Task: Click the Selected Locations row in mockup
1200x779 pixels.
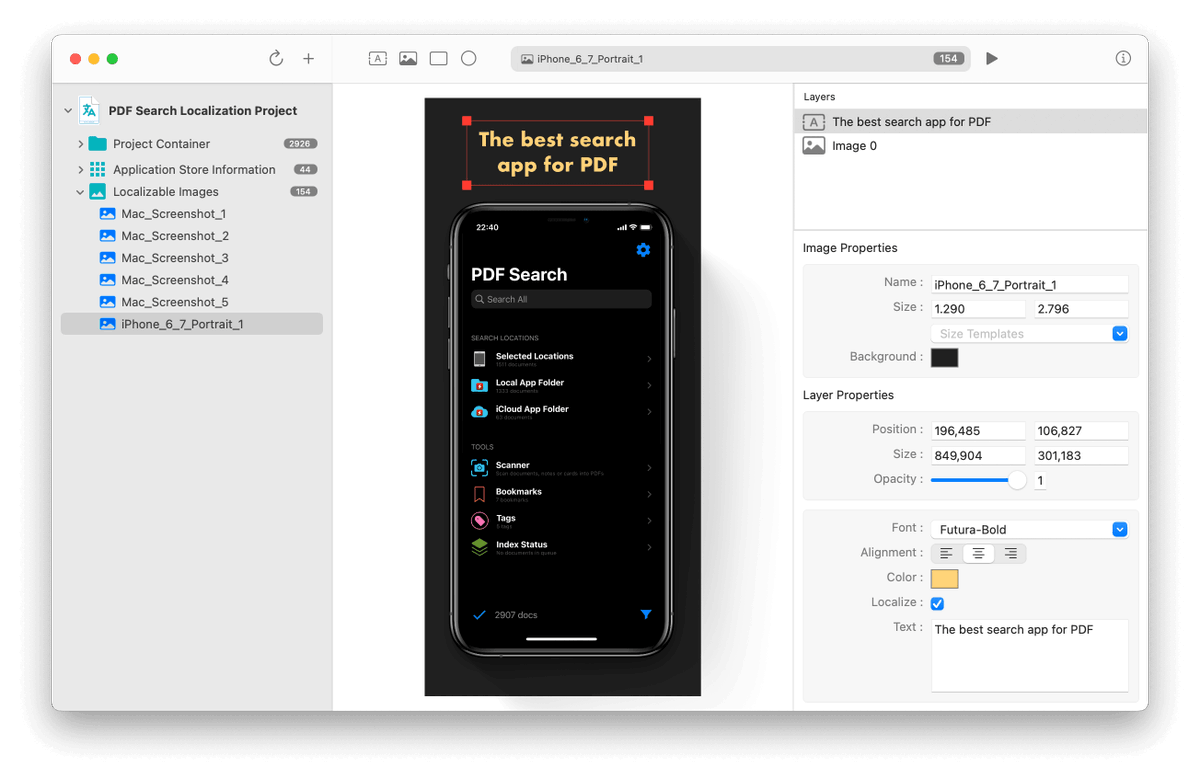Action: click(x=562, y=359)
